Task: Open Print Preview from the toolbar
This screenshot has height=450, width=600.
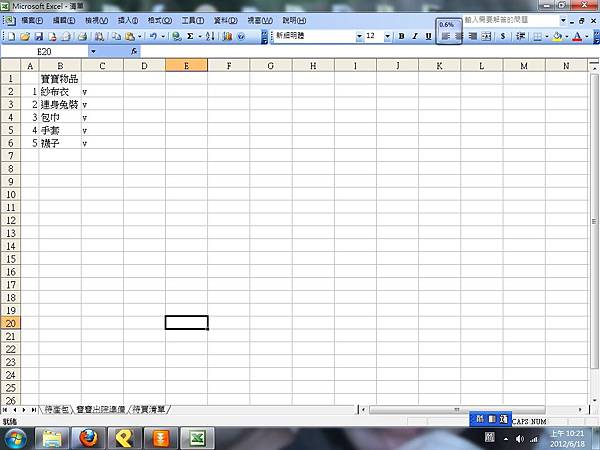Action: [x=66, y=36]
